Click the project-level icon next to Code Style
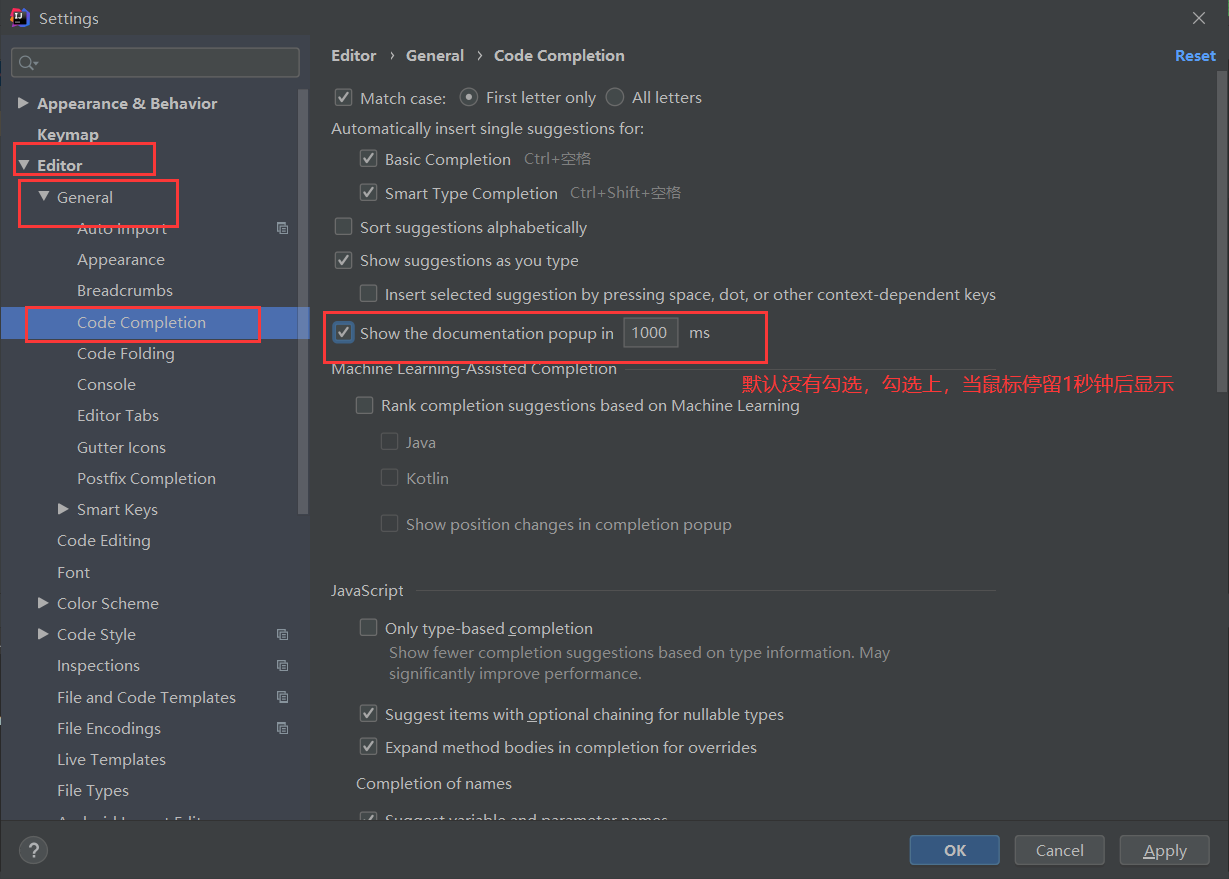The height and width of the screenshot is (879, 1229). point(282,634)
